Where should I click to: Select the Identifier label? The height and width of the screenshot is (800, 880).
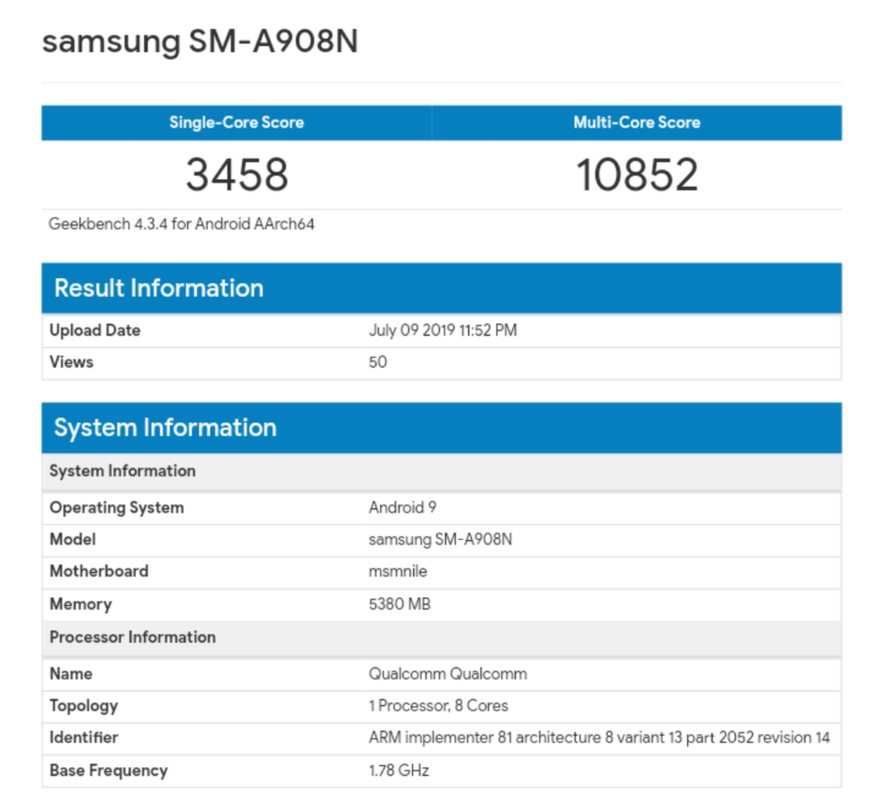[84, 738]
